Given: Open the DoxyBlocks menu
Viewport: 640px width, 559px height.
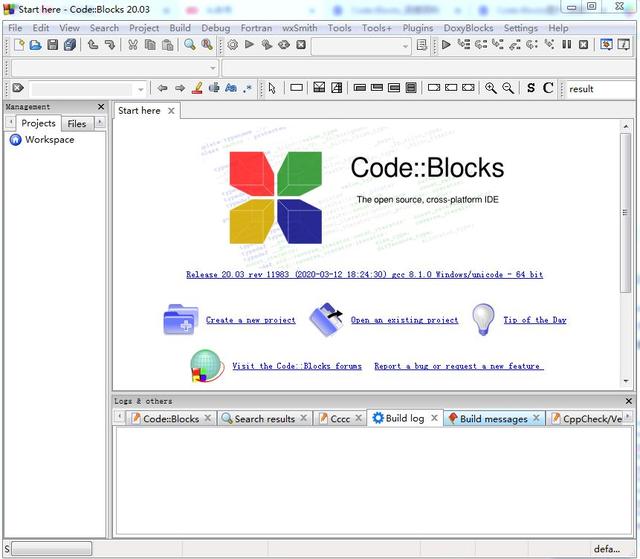Looking at the screenshot, I should pyautogui.click(x=468, y=28).
